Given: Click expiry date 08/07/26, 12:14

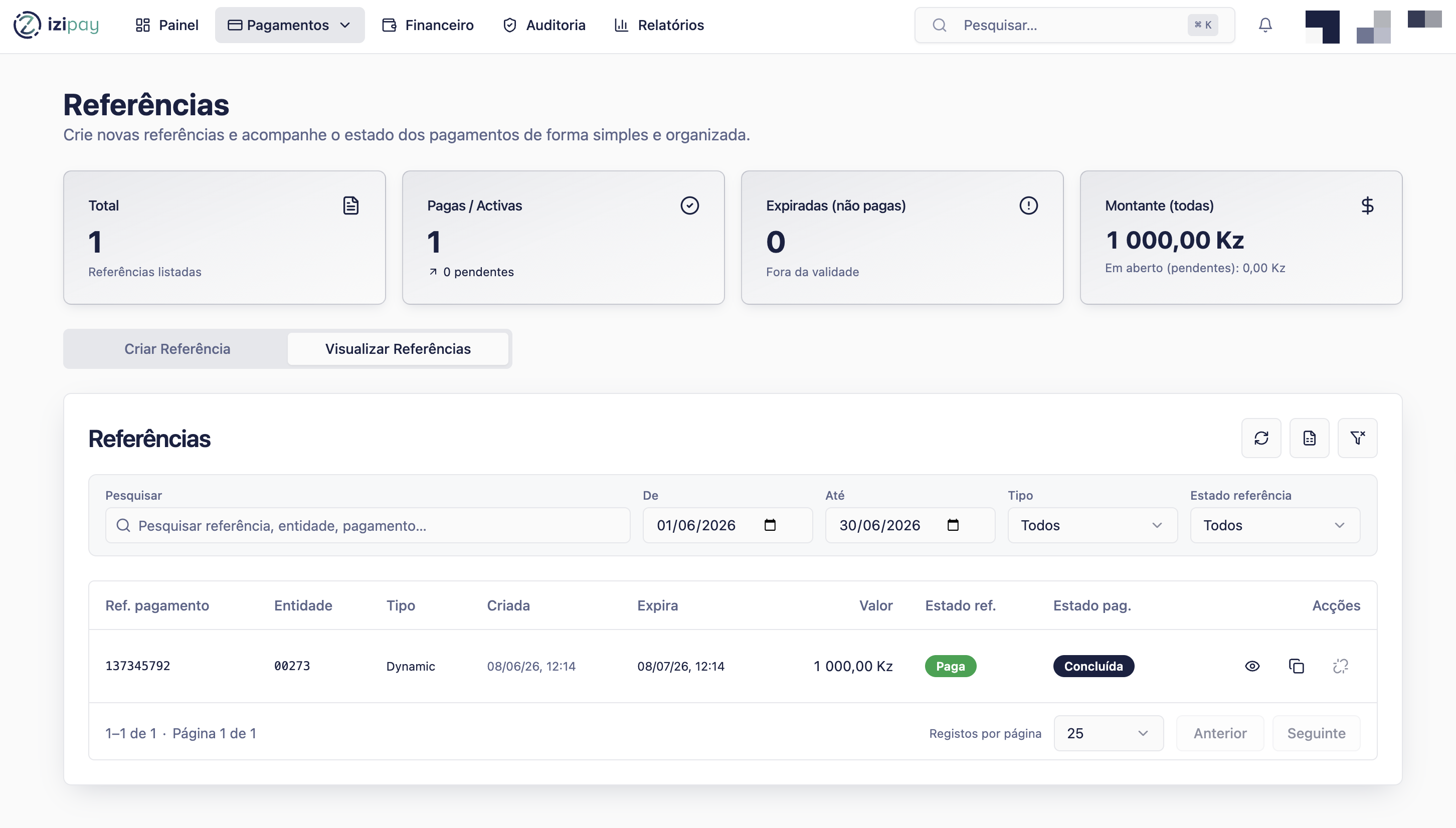Looking at the screenshot, I should click(x=681, y=666).
